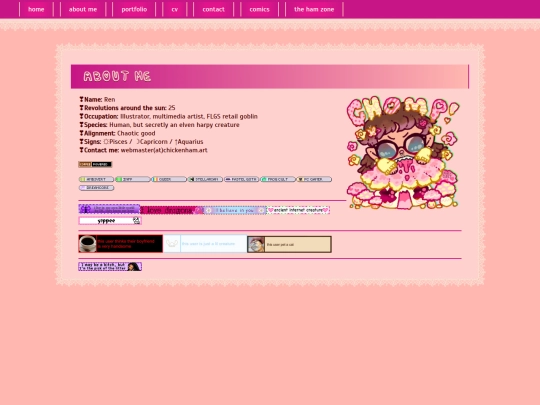Click the 'ancient internet creature' blinkie
This screenshot has height=405, width=540.
pyautogui.click(x=298, y=210)
